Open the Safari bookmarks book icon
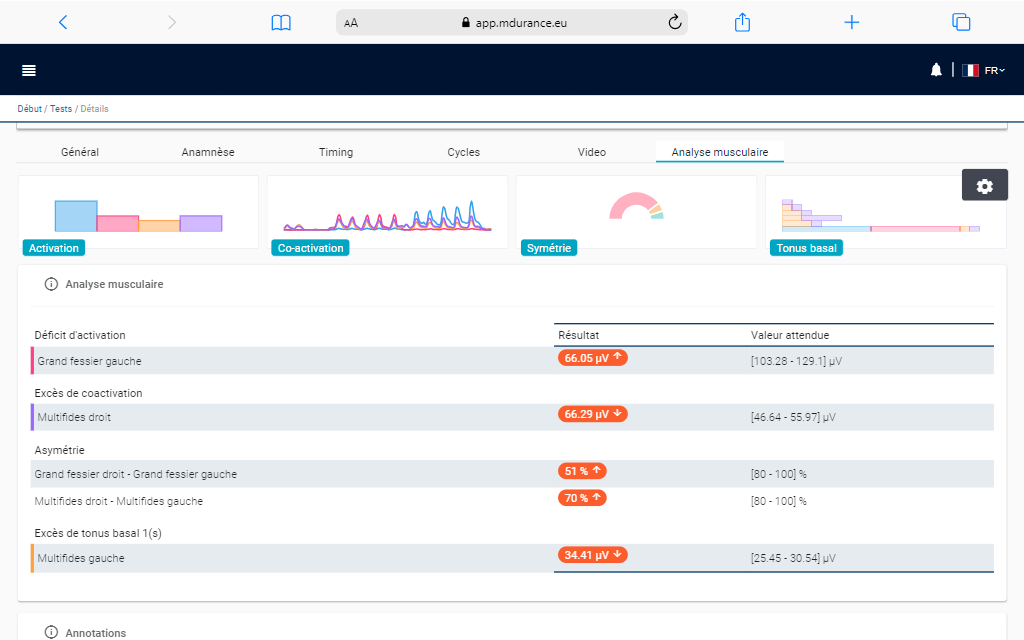This screenshot has width=1024, height=640. point(281,22)
